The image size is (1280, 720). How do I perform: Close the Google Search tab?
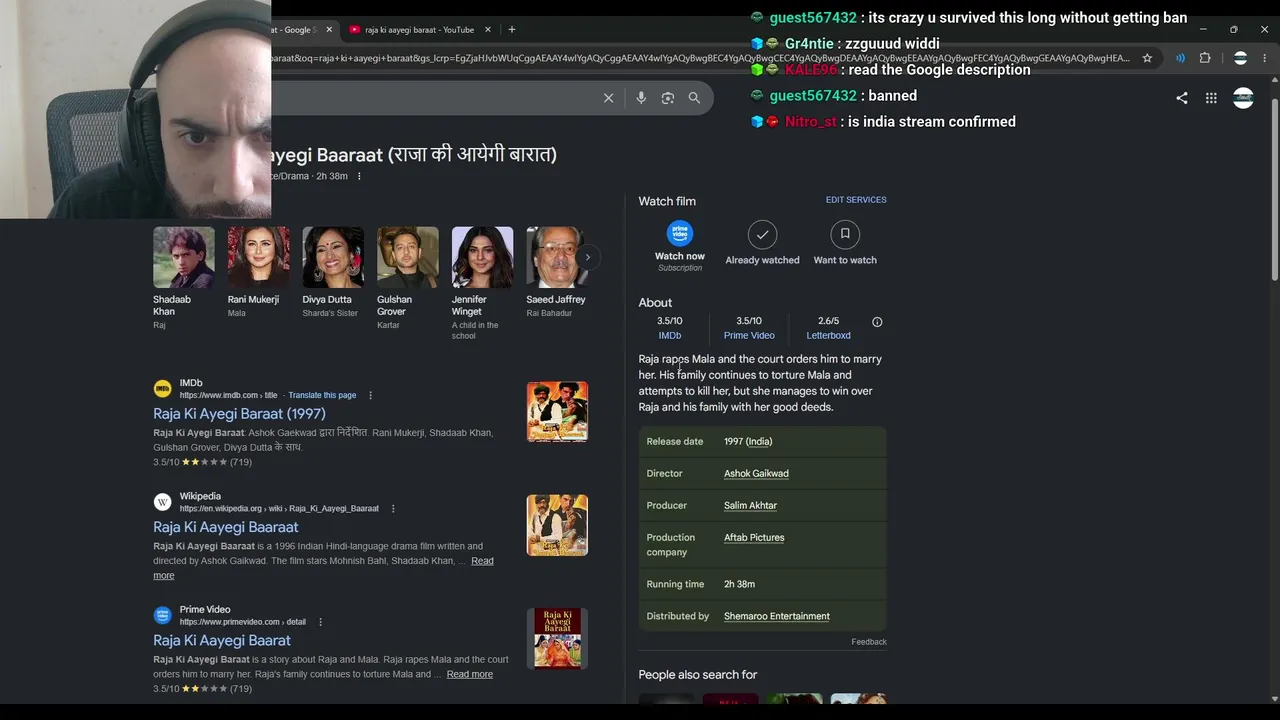pos(329,30)
